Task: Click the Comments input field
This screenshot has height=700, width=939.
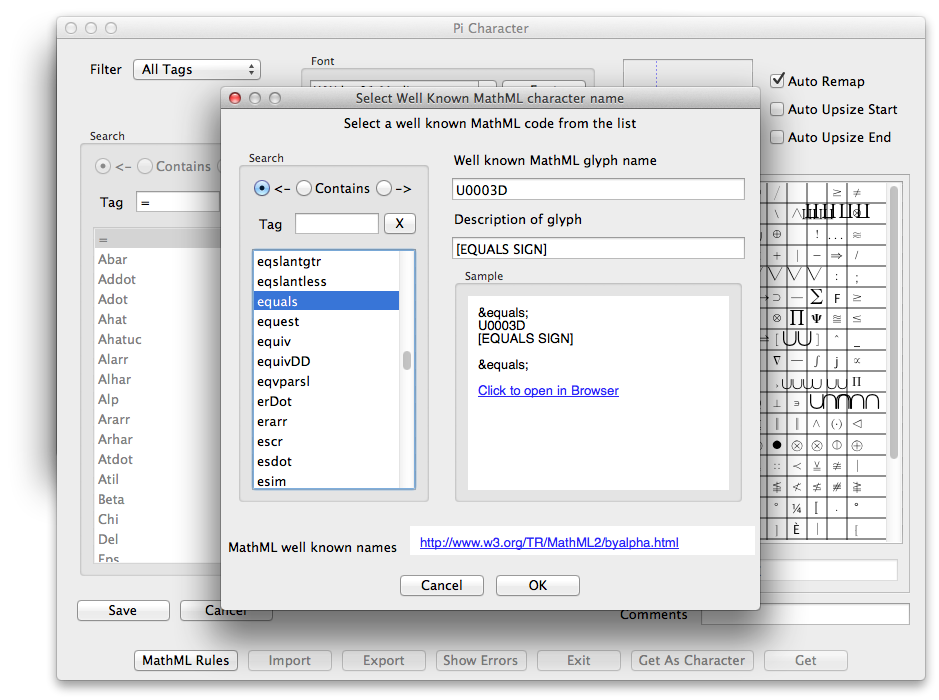Action: click(805, 614)
